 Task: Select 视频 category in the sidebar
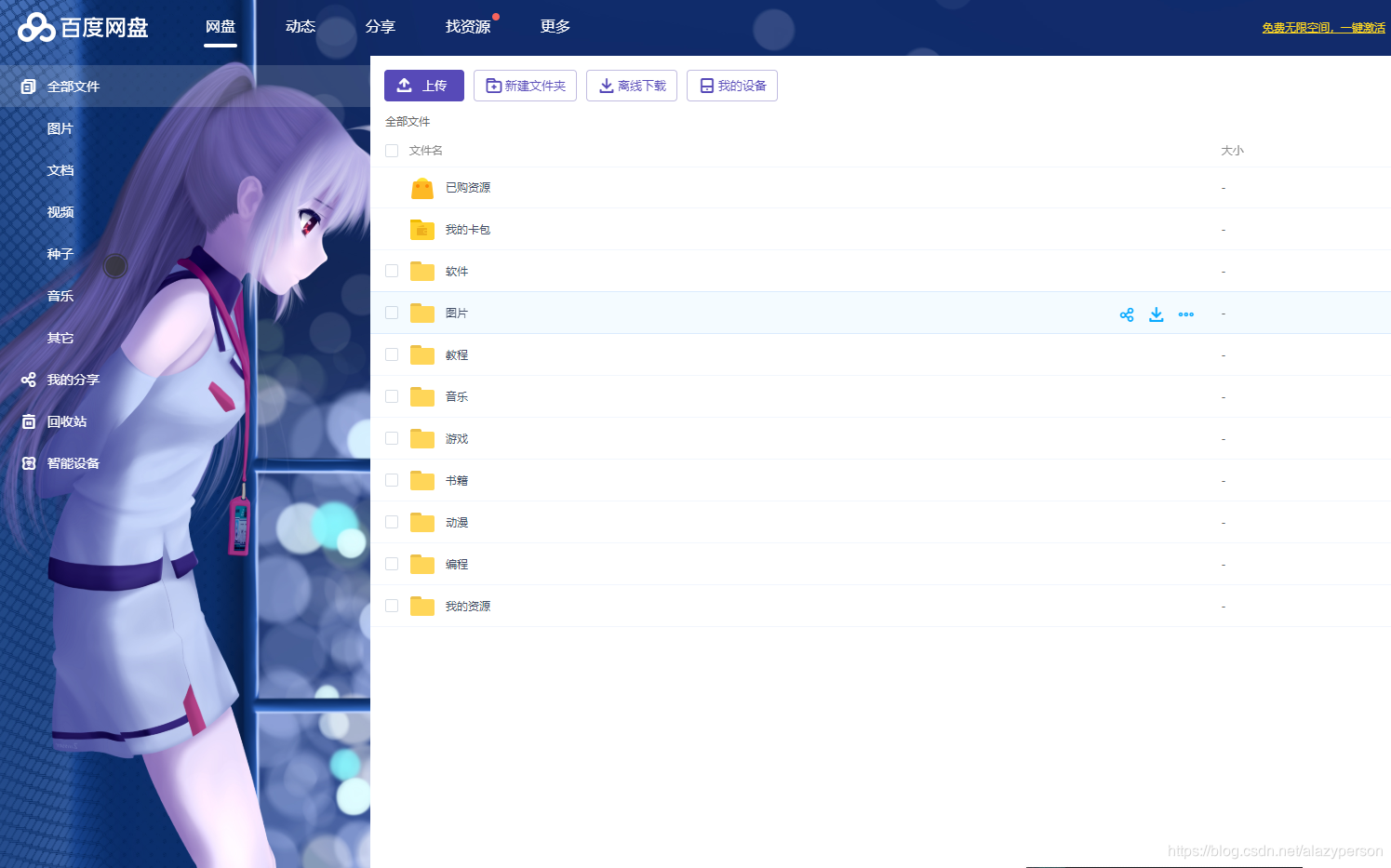[x=60, y=212]
